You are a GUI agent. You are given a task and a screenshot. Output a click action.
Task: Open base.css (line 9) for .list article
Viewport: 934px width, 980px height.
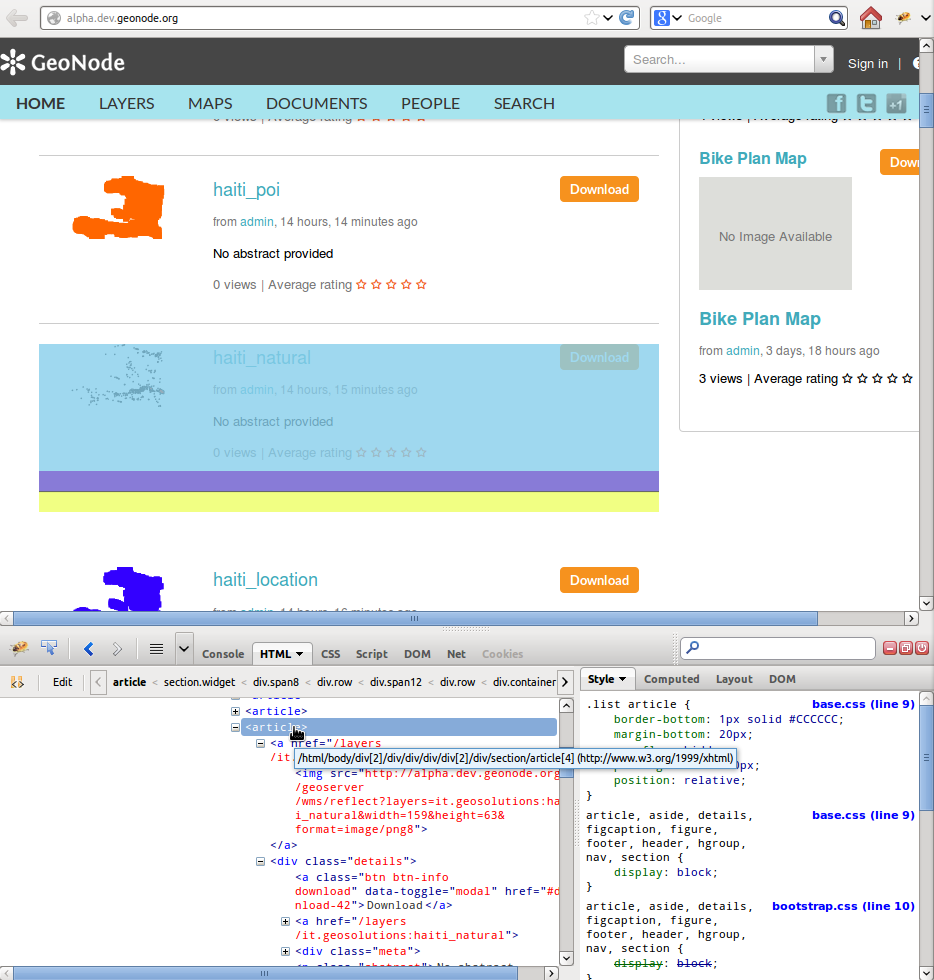[x=863, y=704]
